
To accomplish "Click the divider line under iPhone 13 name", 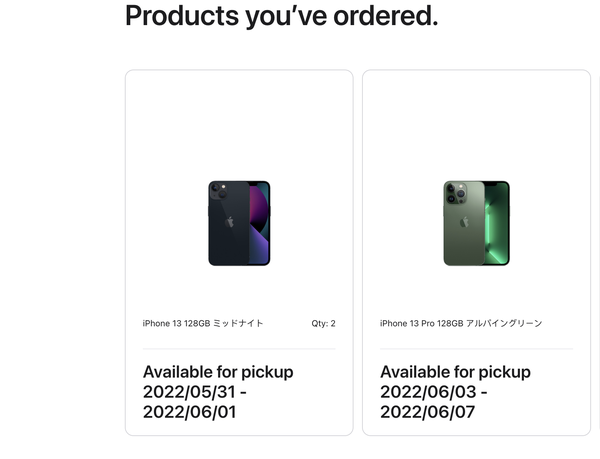I will coord(239,348).
